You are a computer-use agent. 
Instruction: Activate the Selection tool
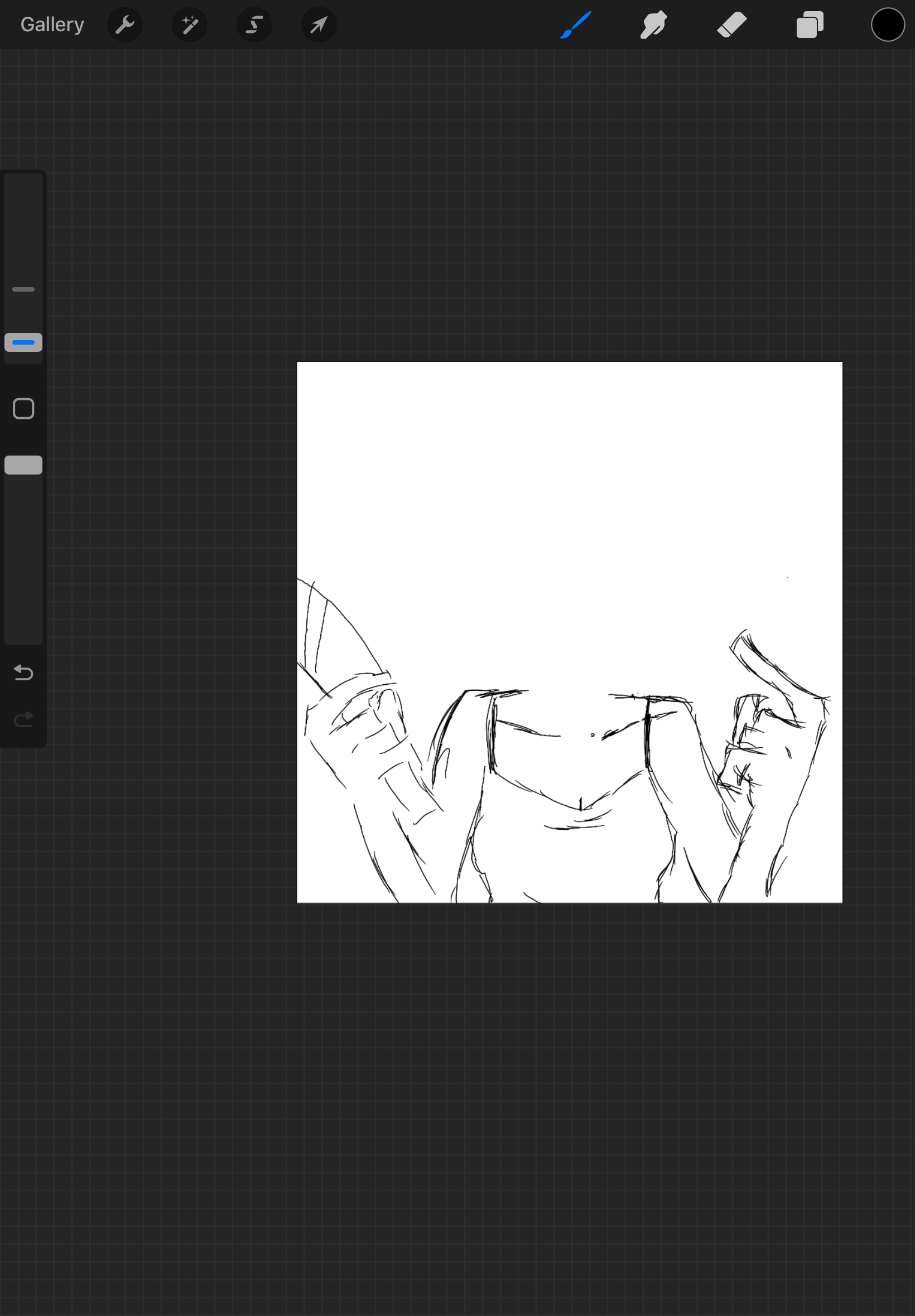coord(254,25)
